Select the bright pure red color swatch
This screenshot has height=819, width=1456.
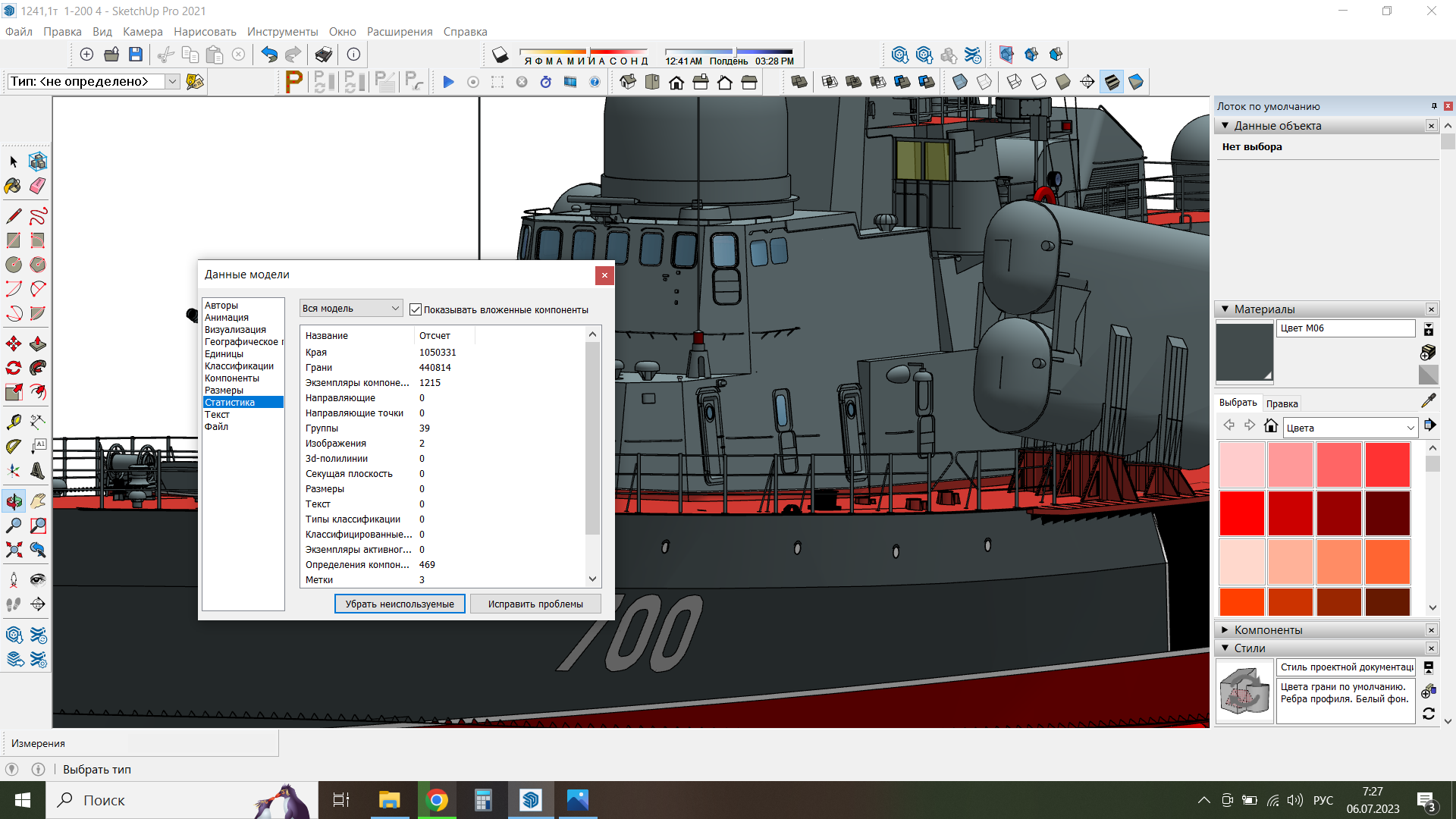(1241, 513)
